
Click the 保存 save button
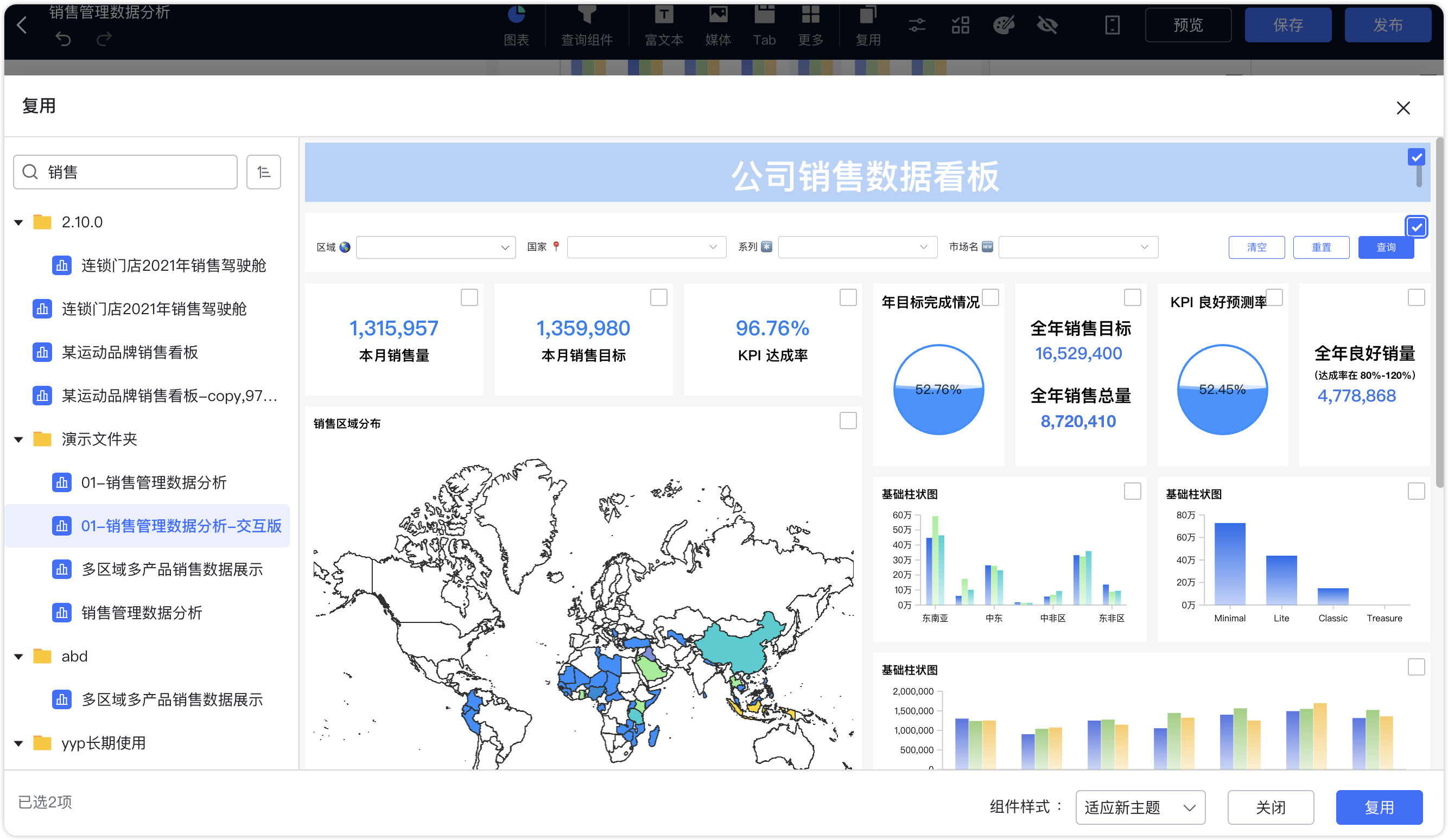1288,25
